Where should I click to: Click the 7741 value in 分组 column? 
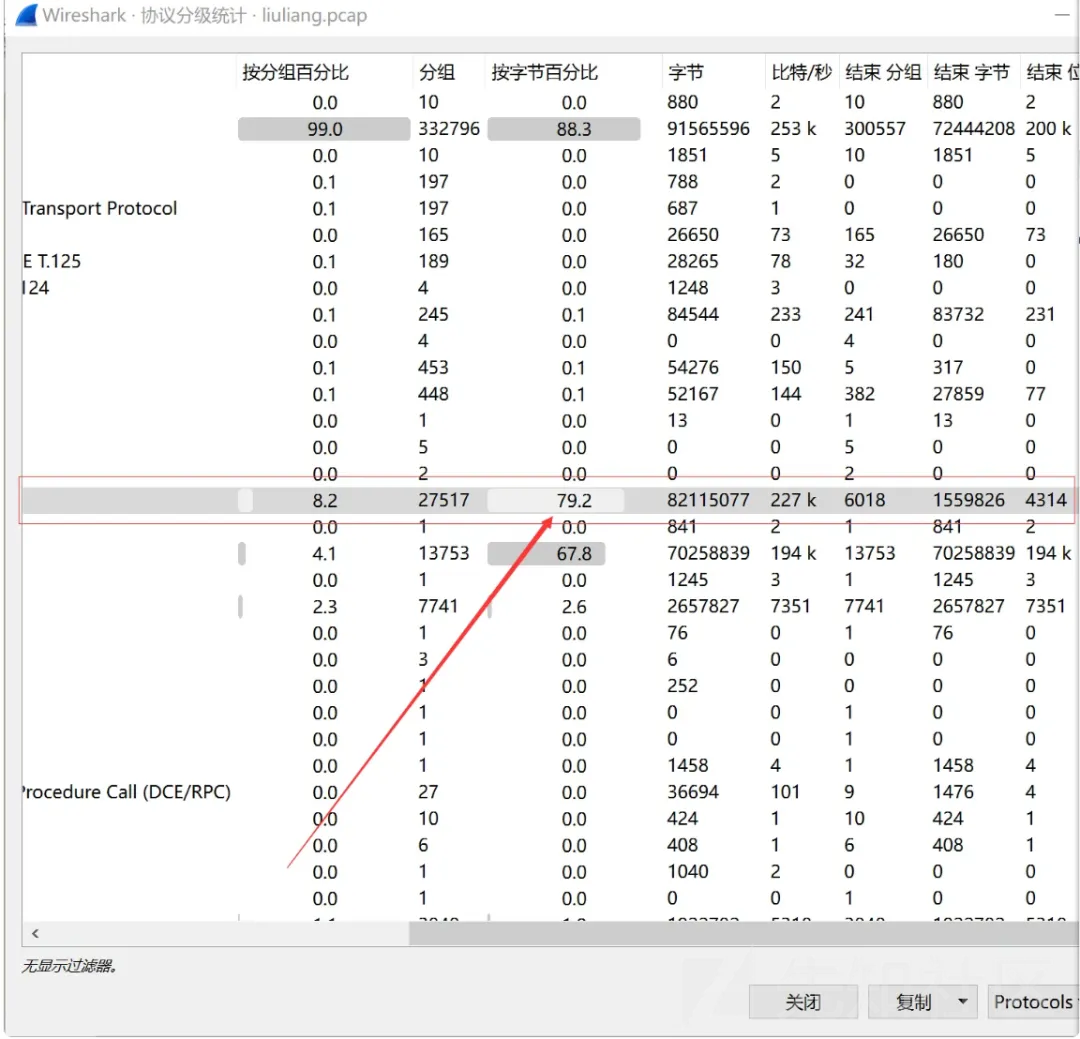coord(438,606)
